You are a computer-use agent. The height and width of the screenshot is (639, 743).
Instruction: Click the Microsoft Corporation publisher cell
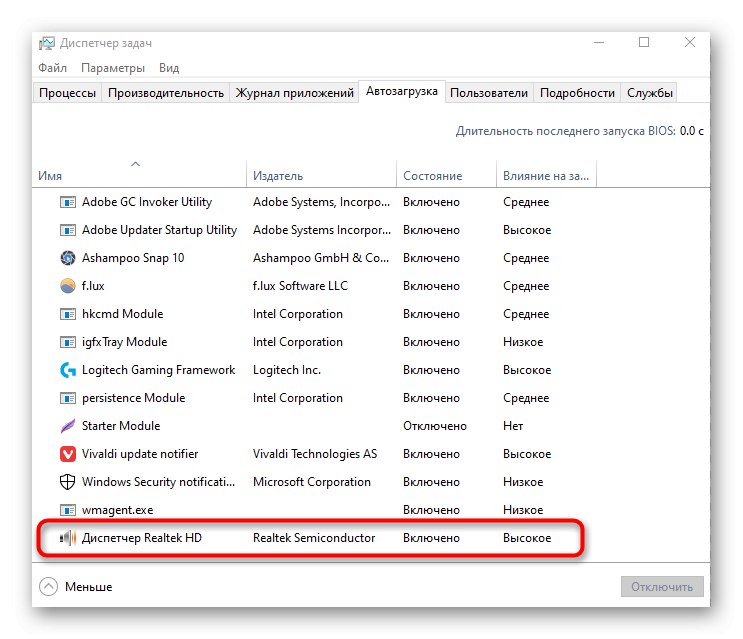(x=311, y=482)
